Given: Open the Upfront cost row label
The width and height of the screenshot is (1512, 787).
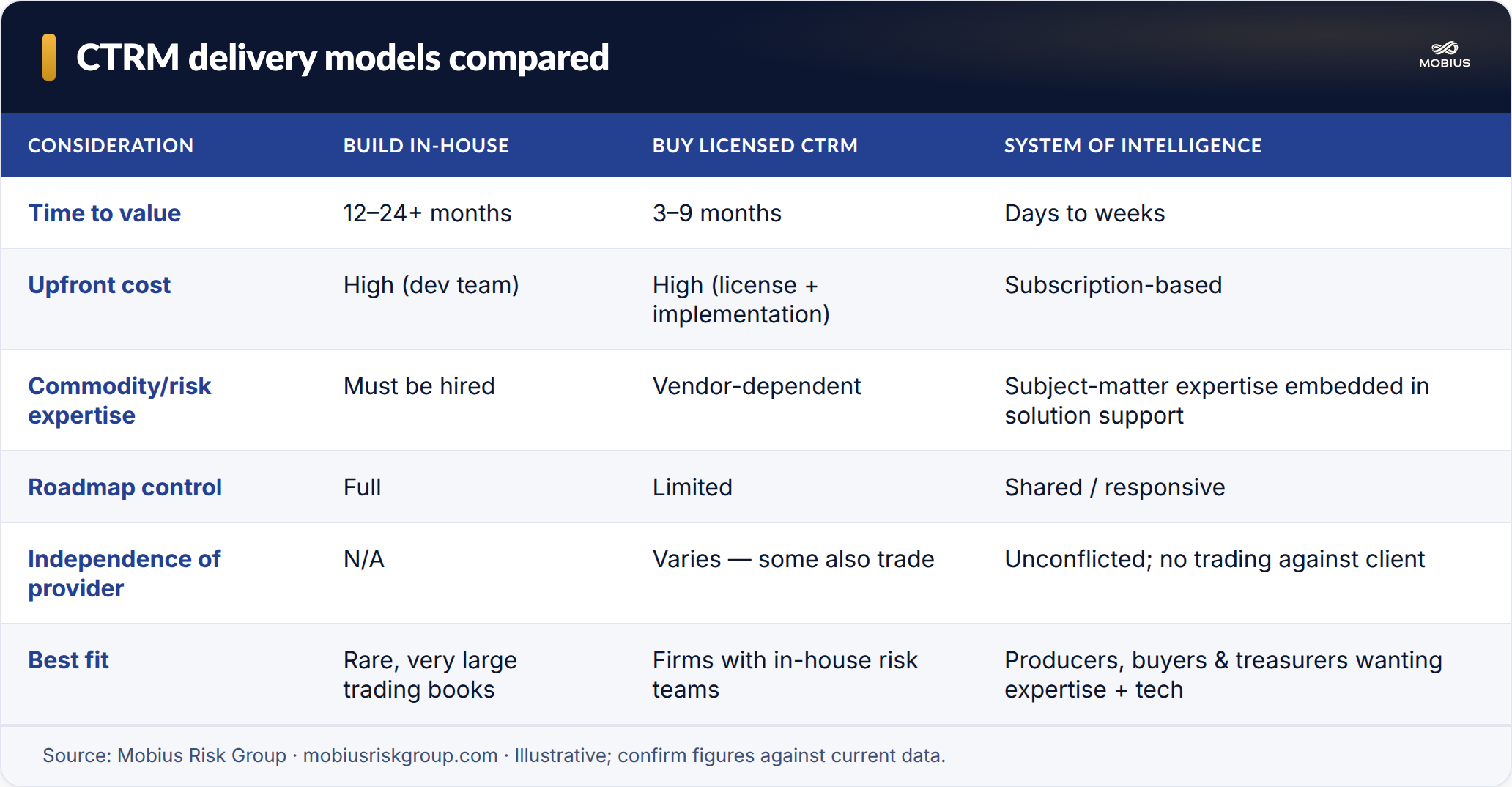Looking at the screenshot, I should (x=100, y=285).
